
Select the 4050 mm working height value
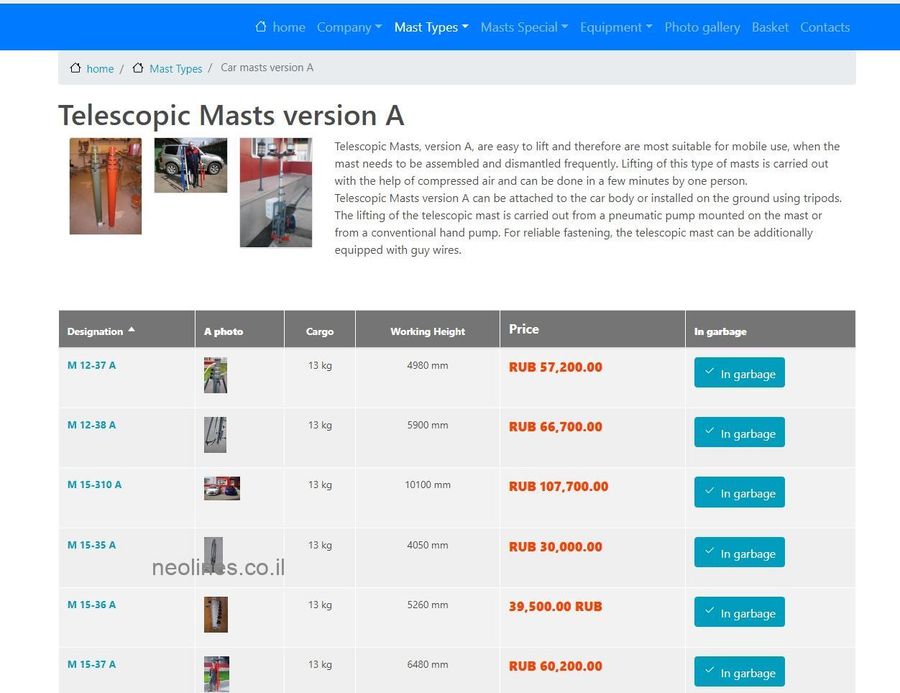click(x=428, y=545)
